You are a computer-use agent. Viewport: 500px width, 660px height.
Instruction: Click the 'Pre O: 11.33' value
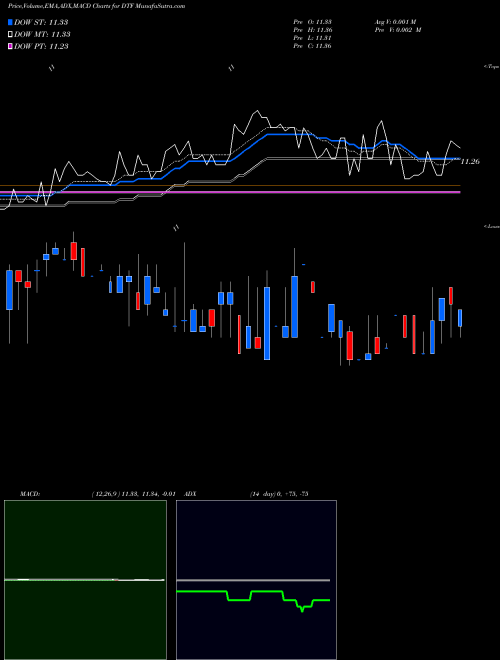click(x=313, y=21)
